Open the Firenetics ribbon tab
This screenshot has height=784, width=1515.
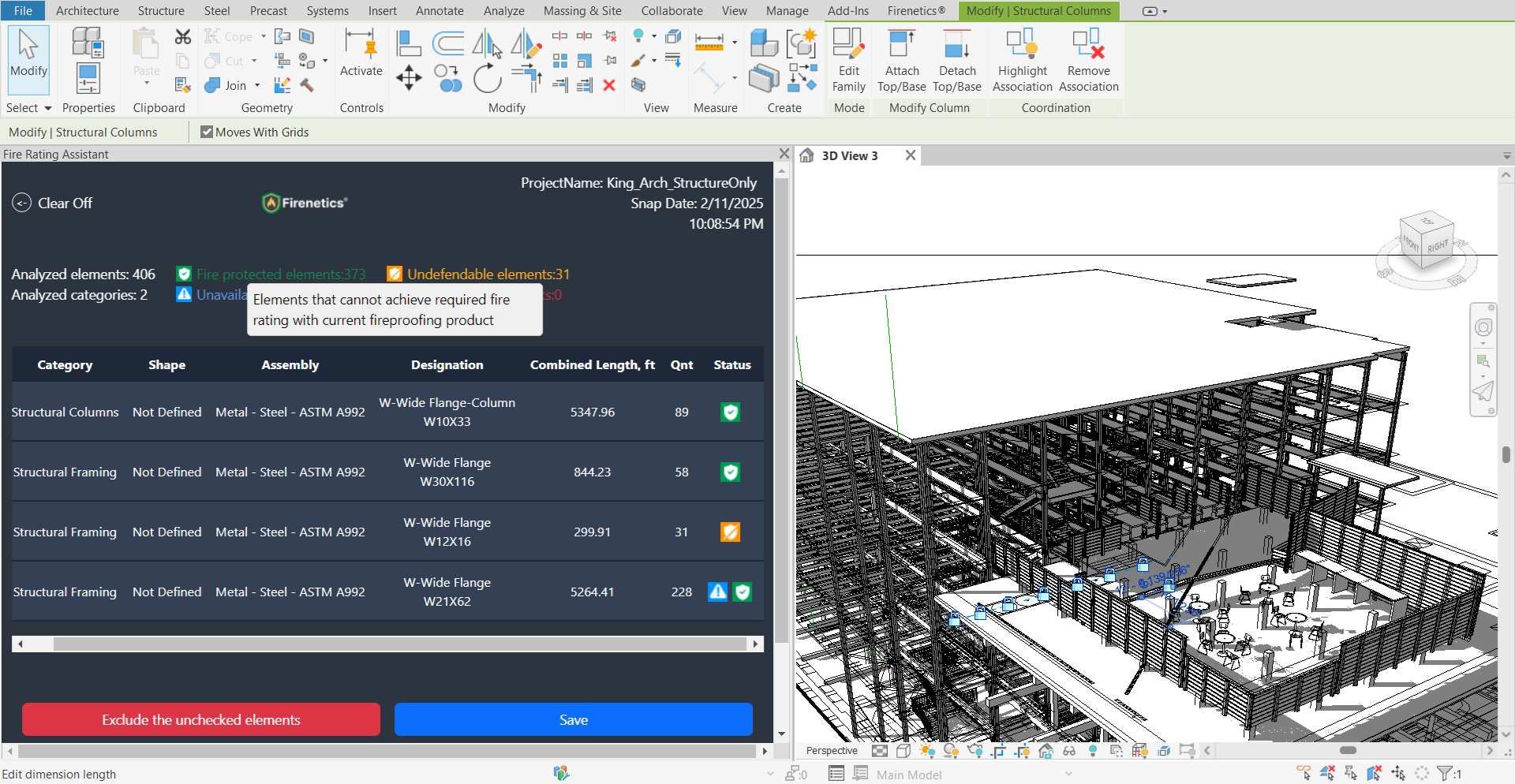point(915,11)
